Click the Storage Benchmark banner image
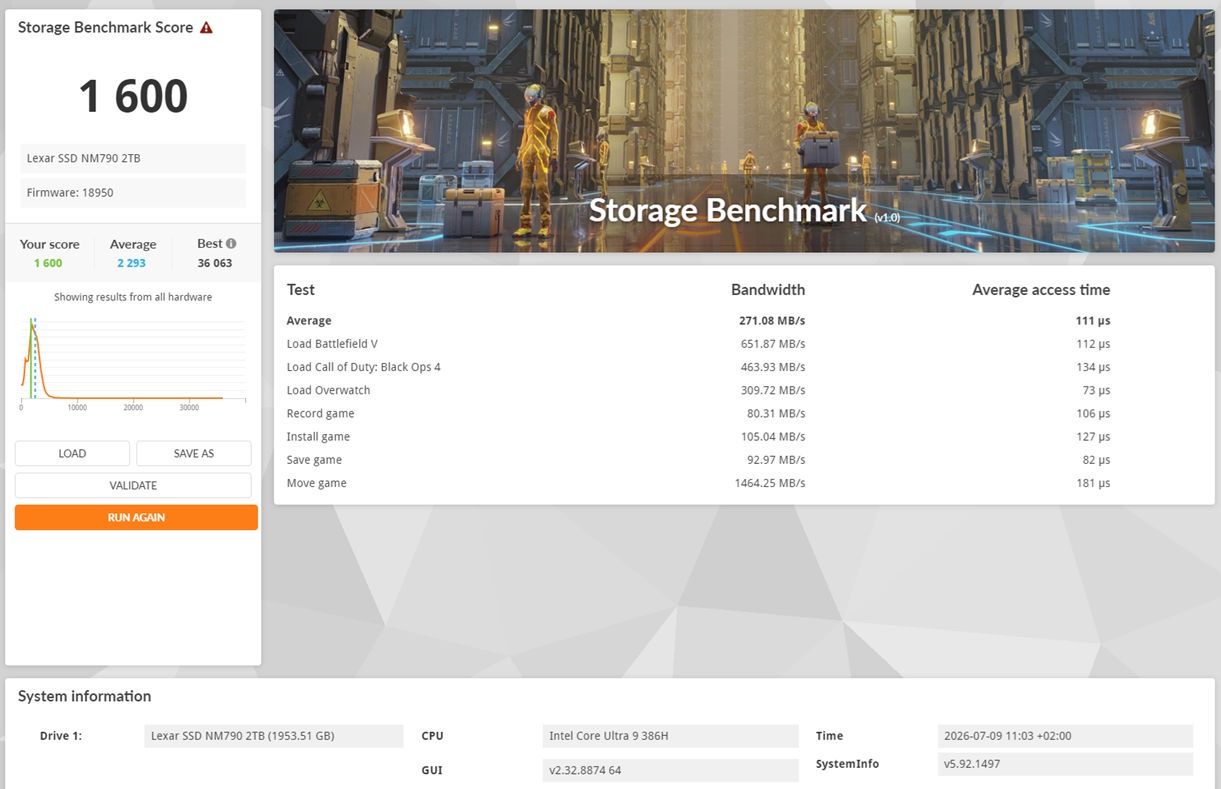 (x=744, y=131)
